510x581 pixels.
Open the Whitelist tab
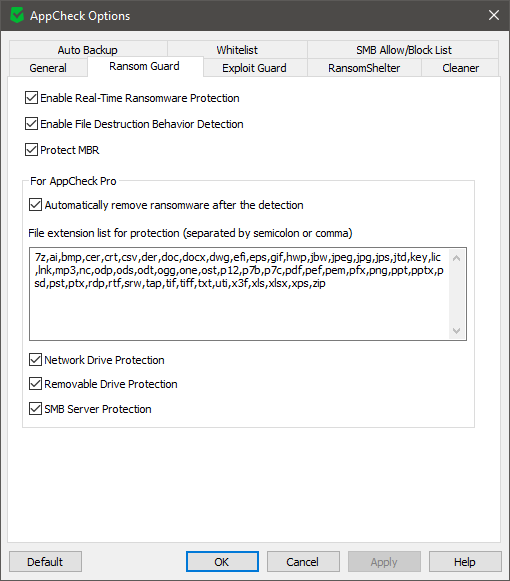point(237,50)
